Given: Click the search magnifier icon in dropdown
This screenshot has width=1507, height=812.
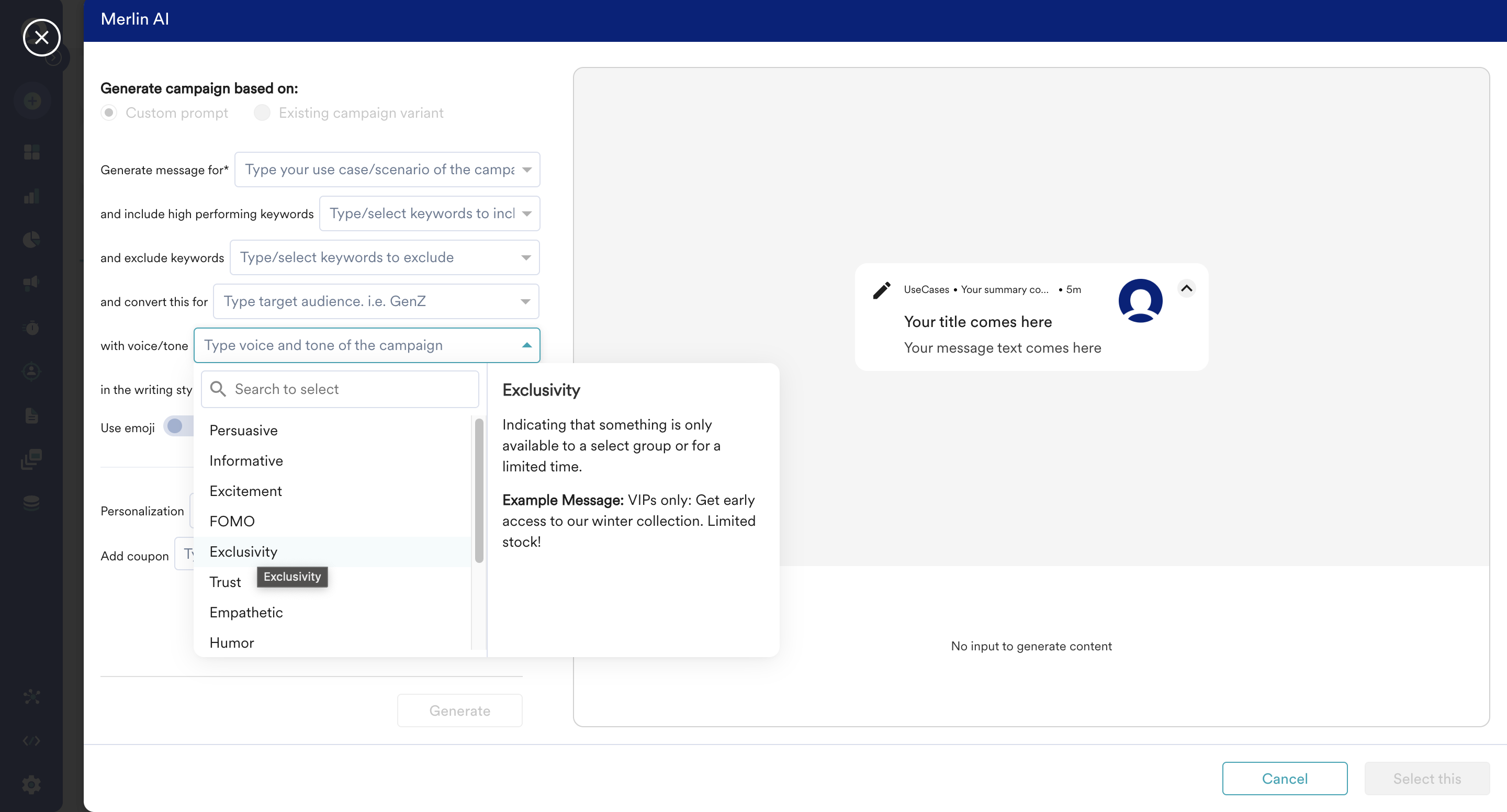Looking at the screenshot, I should pyautogui.click(x=218, y=389).
